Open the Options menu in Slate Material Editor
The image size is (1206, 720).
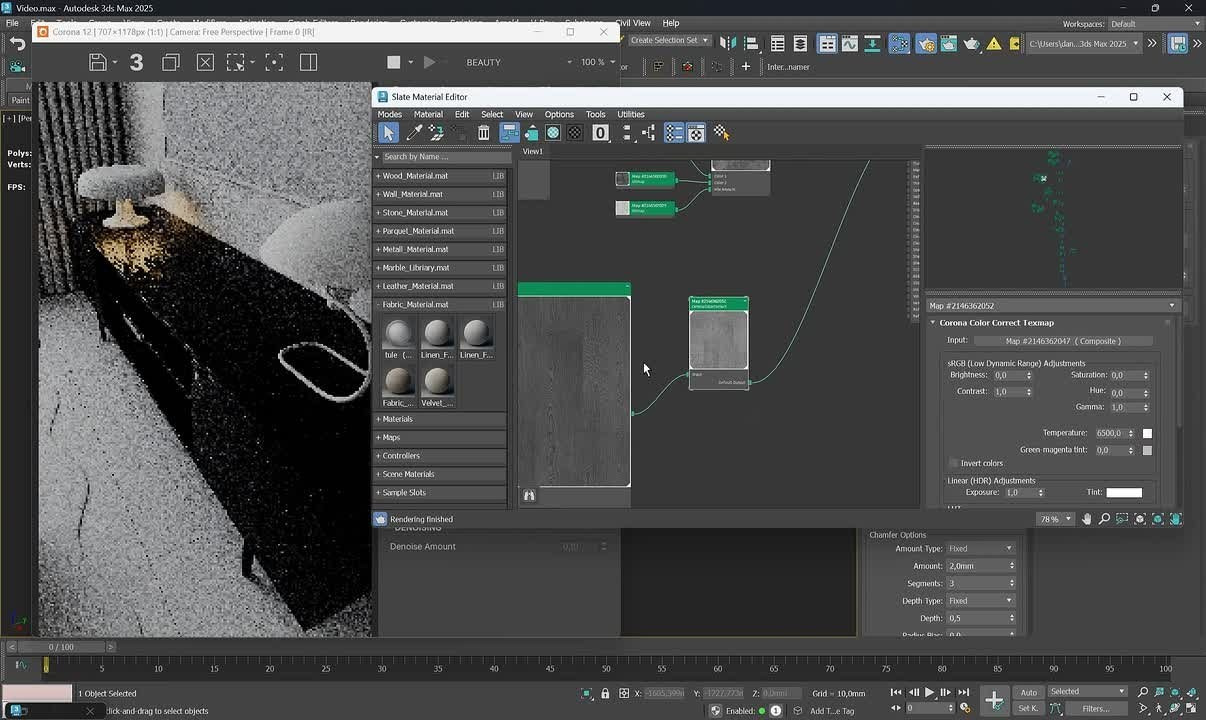(559, 114)
